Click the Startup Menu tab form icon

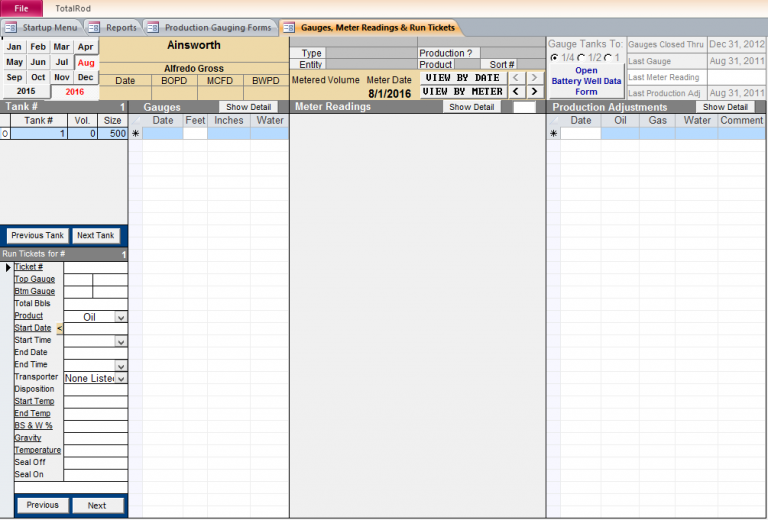point(11,28)
